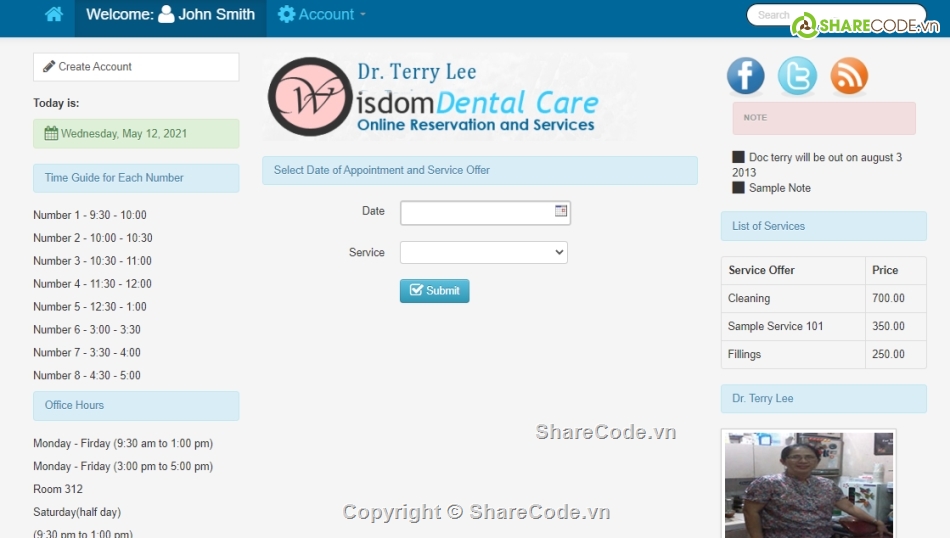Expand the Service dropdown
The width and height of the screenshot is (950, 538).
(483, 253)
